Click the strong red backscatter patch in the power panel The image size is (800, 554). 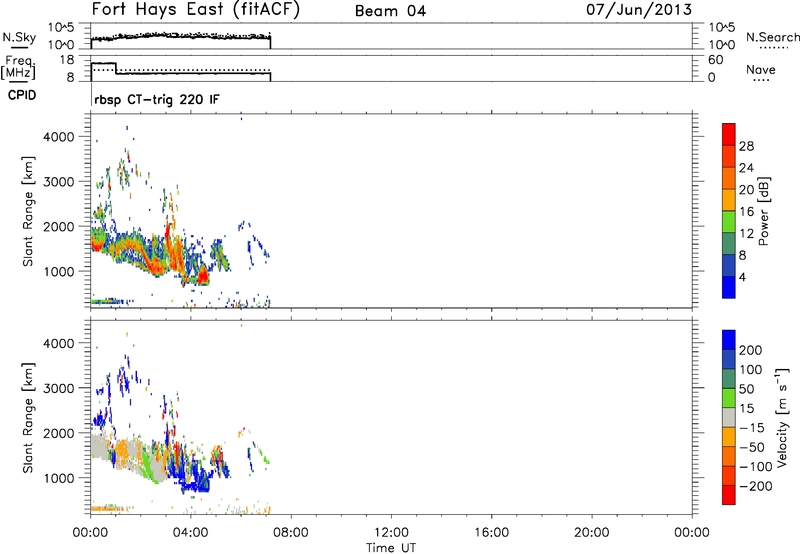203,276
